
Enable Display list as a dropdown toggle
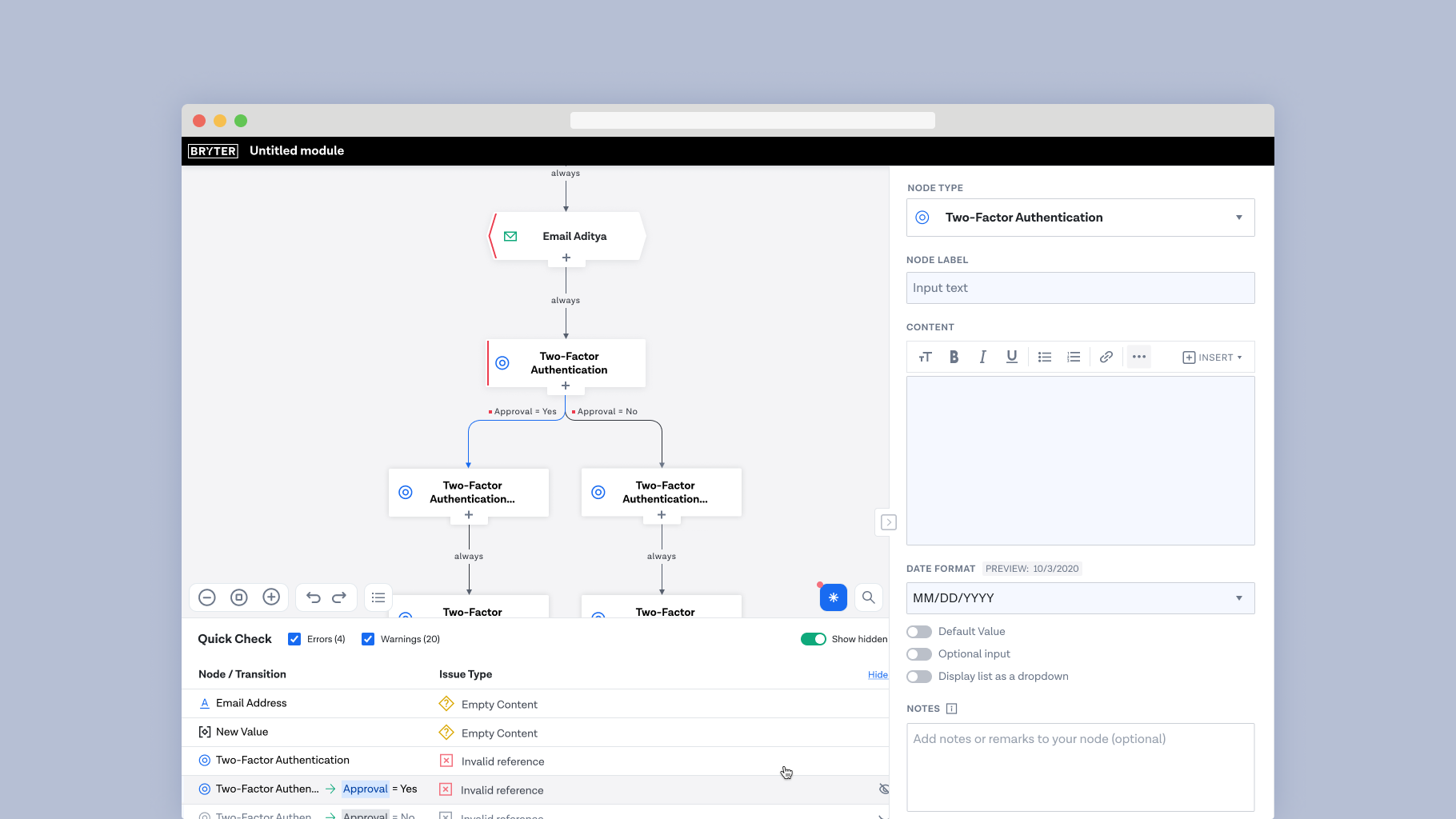pyautogui.click(x=919, y=677)
